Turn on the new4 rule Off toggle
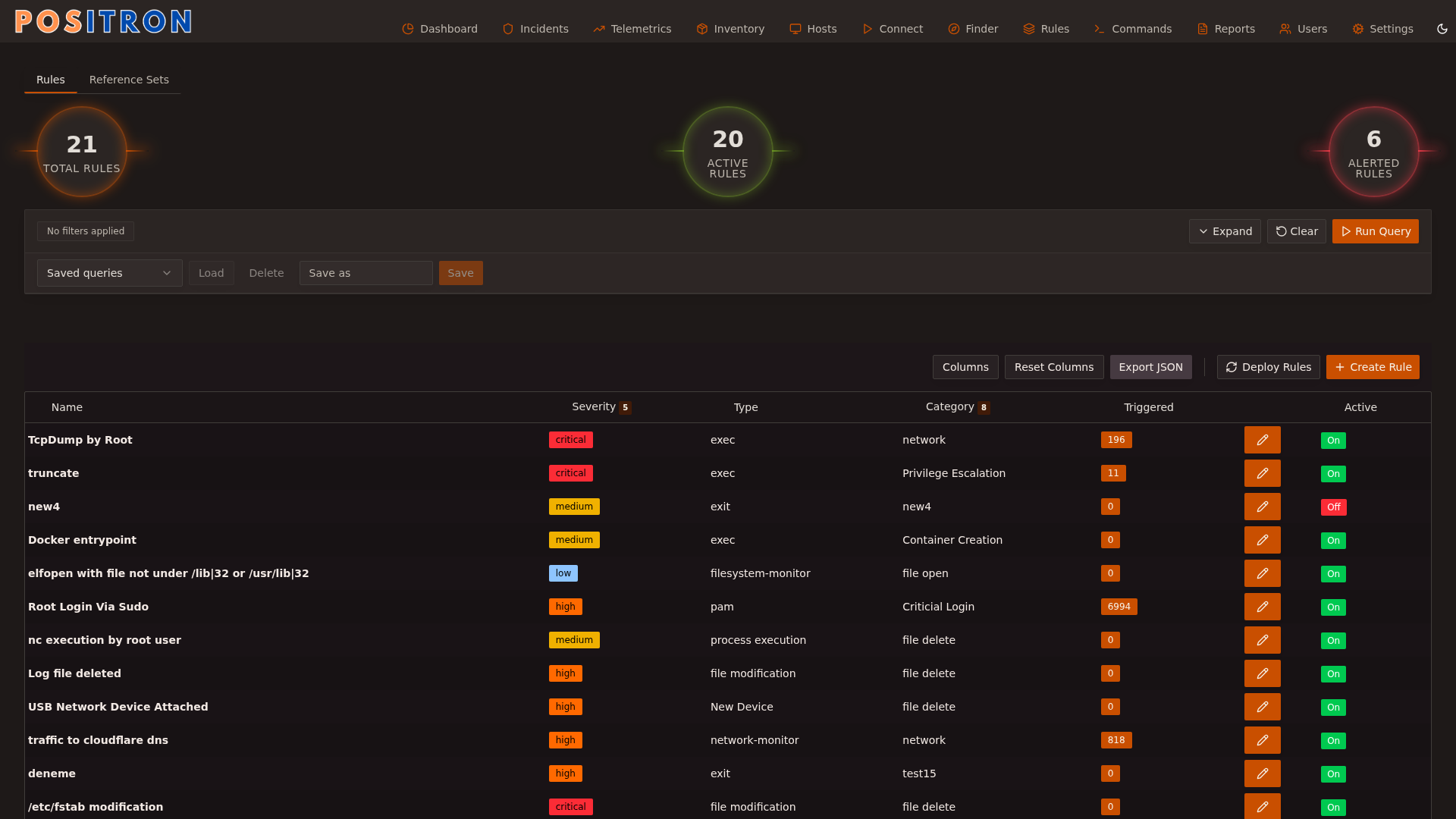 click(1333, 507)
